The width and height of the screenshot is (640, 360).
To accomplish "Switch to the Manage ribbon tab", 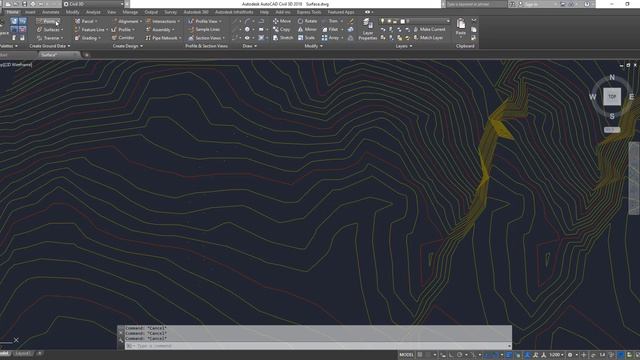I will point(130,12).
